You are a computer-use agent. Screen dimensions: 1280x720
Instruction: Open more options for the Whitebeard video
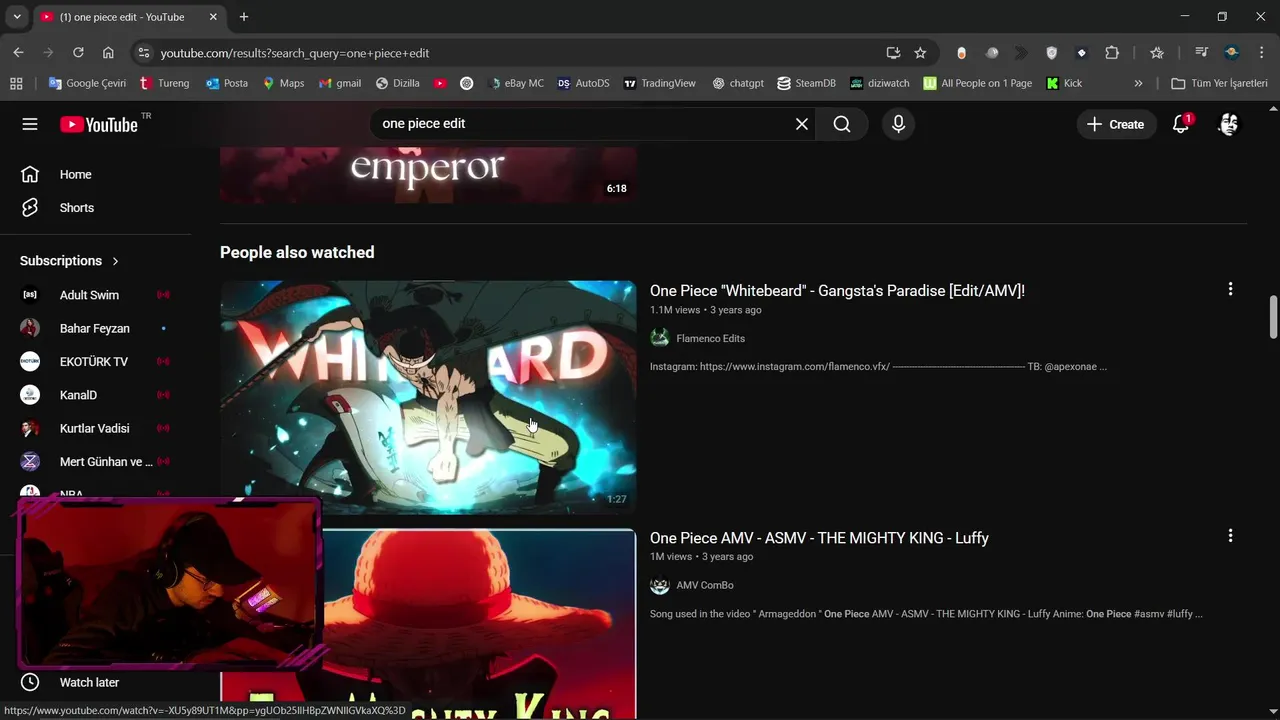click(x=1230, y=289)
